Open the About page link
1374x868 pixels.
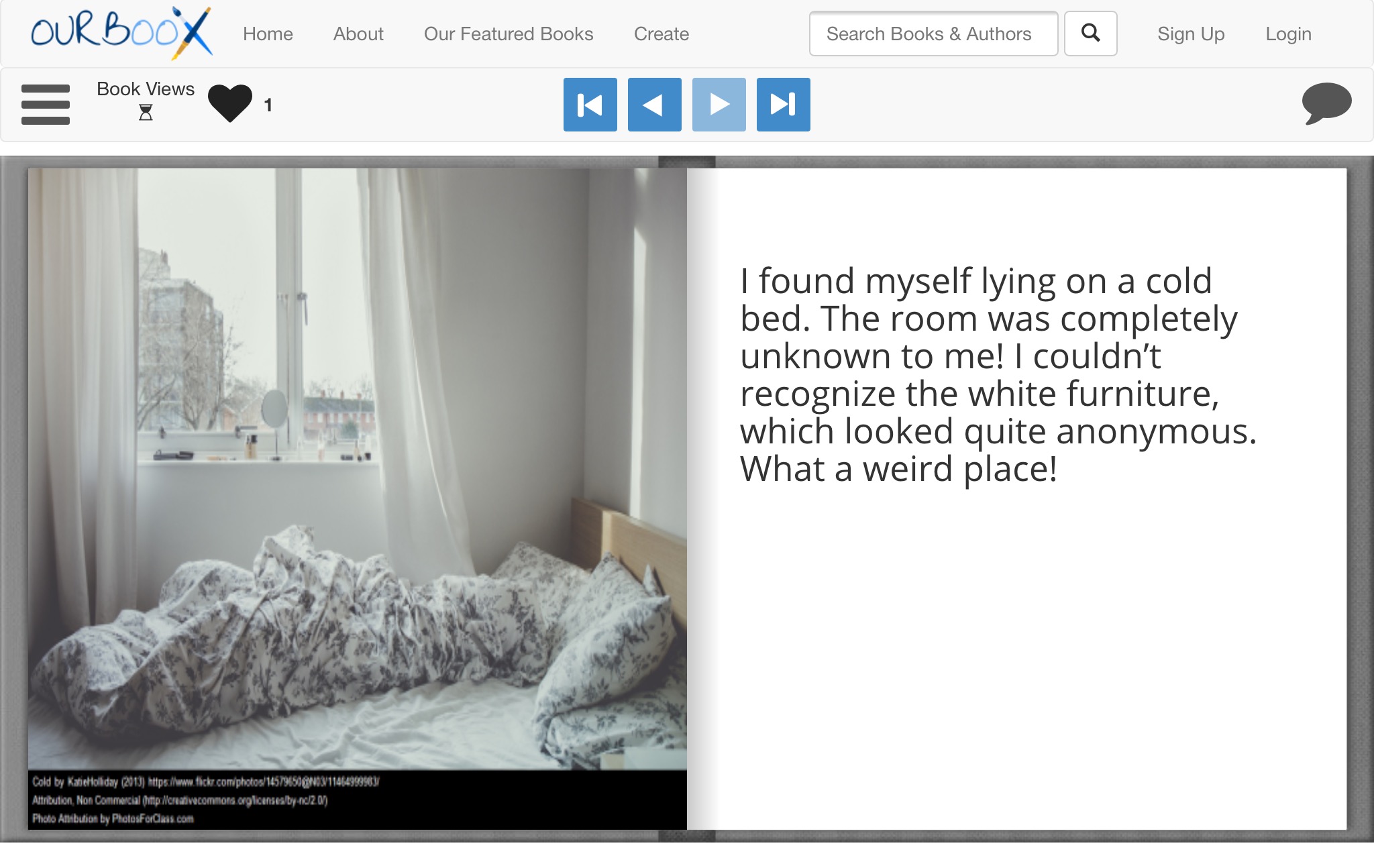pyautogui.click(x=358, y=34)
